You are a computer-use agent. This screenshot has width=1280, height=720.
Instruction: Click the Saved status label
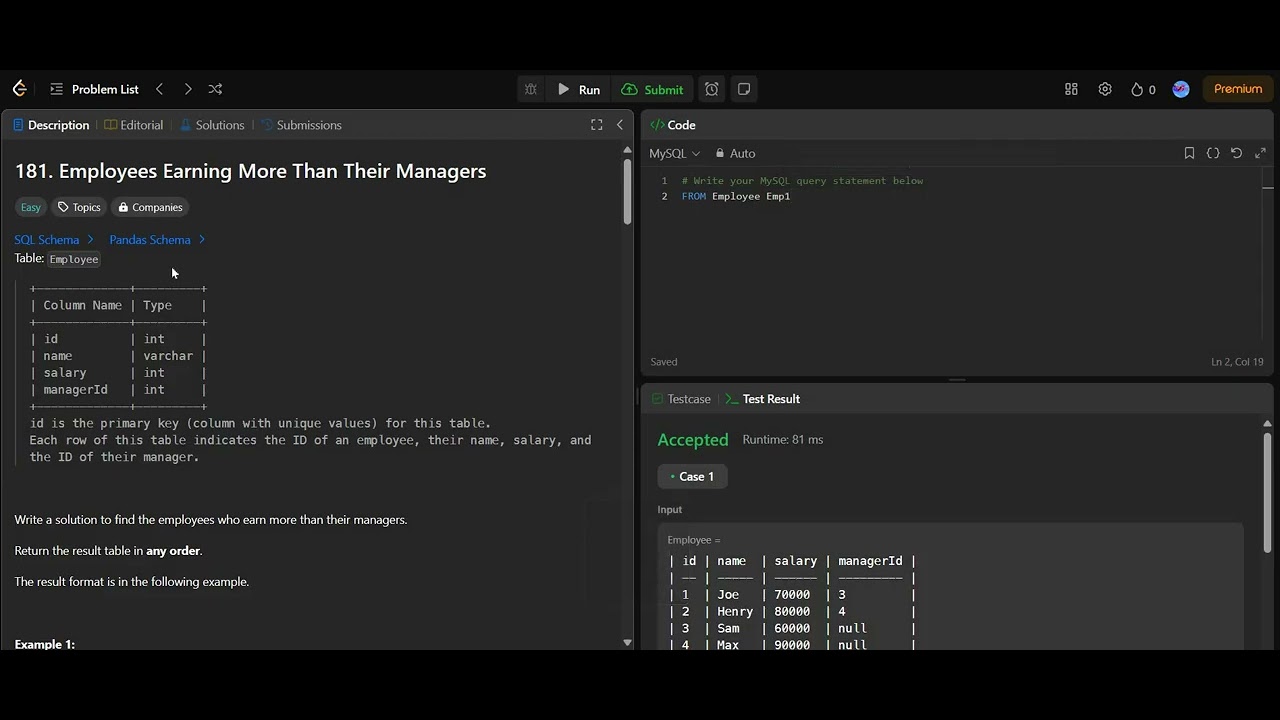[x=664, y=362]
